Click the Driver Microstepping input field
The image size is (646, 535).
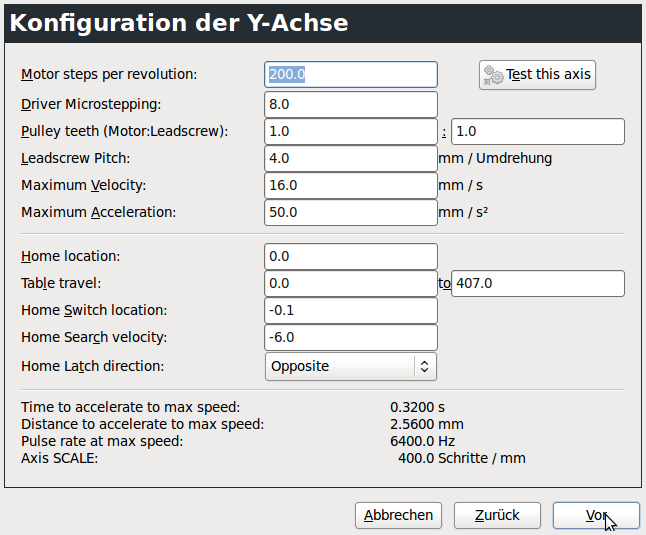coord(351,104)
